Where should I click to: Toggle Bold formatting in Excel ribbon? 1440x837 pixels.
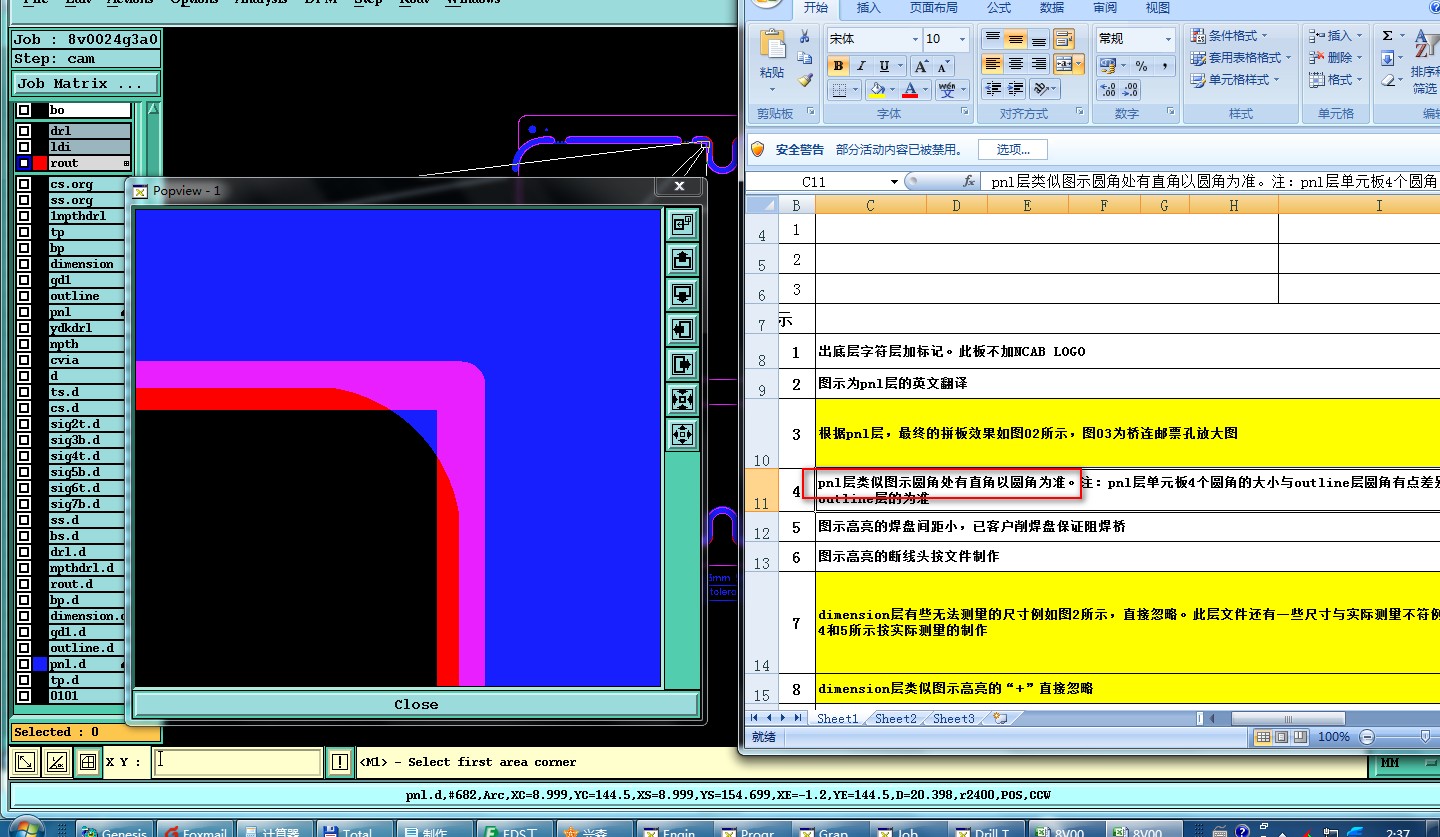pyautogui.click(x=839, y=66)
